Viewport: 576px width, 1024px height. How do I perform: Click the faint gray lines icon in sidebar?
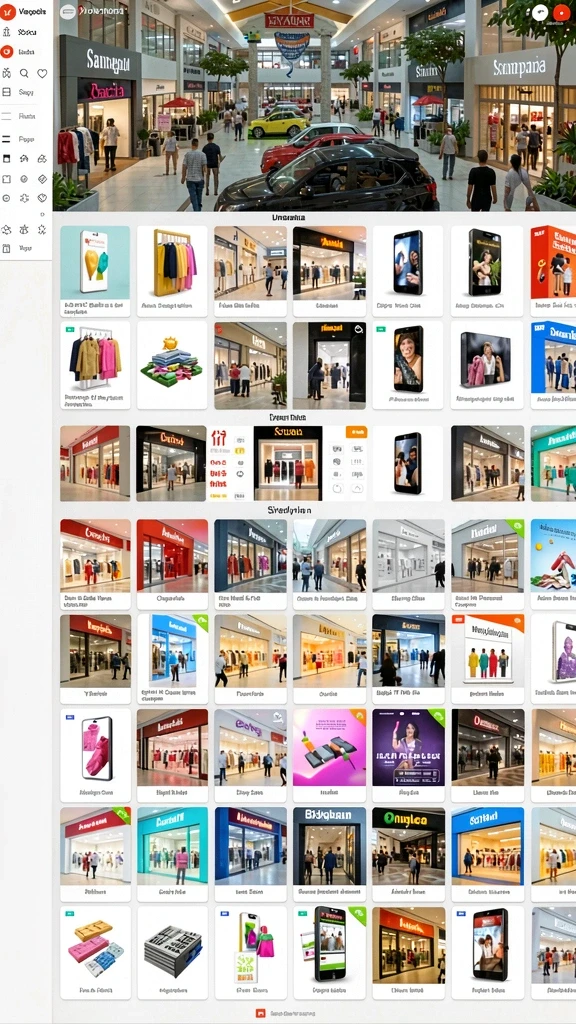(x=7, y=116)
